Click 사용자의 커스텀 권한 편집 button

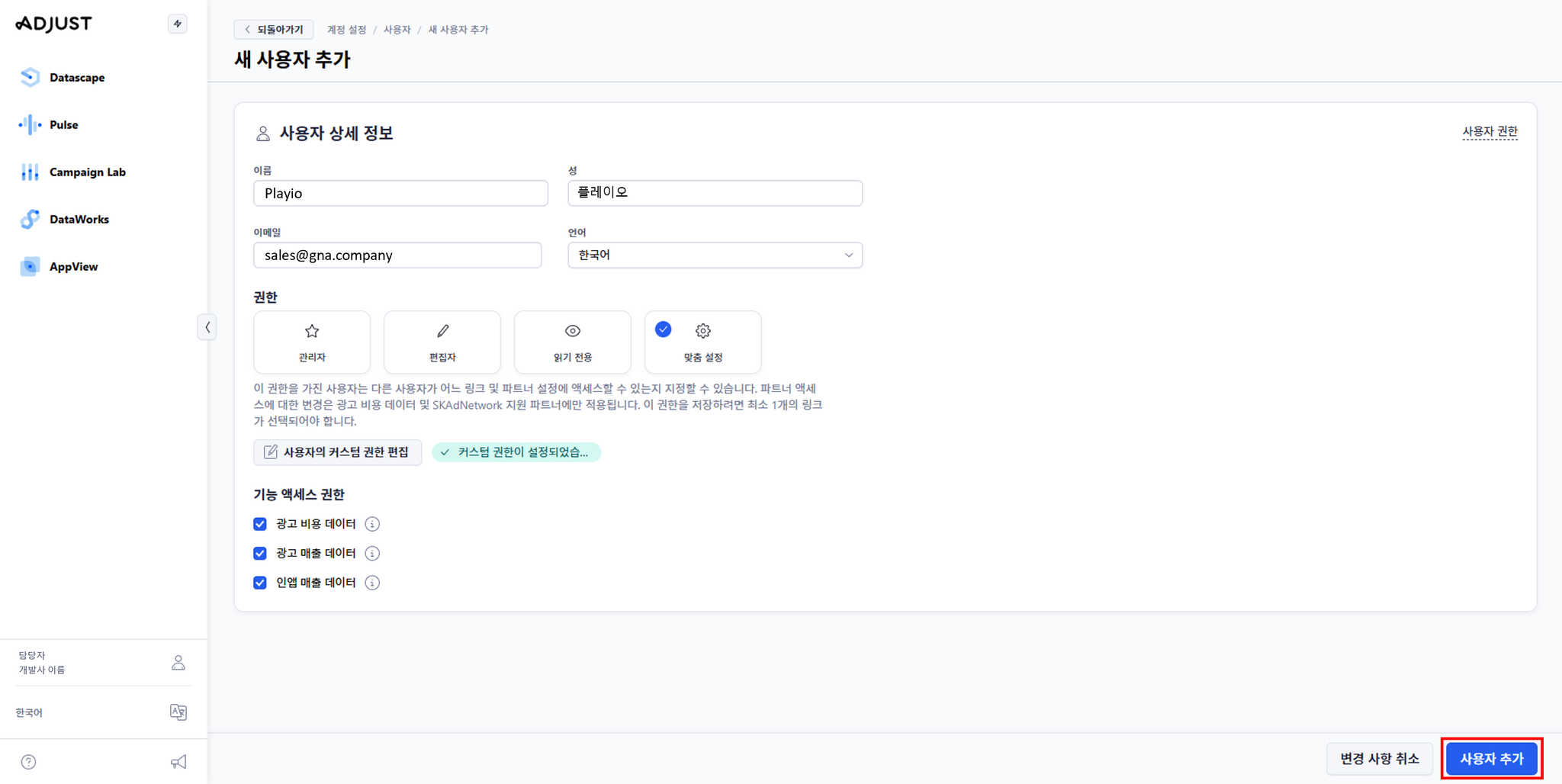337,452
